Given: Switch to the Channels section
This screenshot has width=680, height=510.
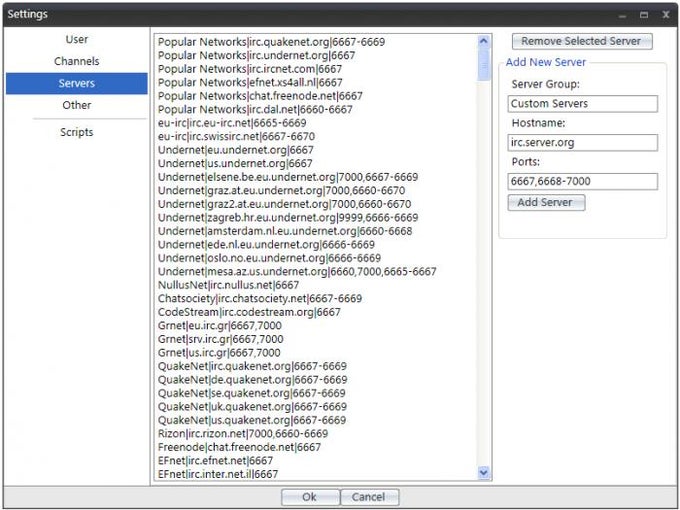Looking at the screenshot, I should tap(77, 61).
